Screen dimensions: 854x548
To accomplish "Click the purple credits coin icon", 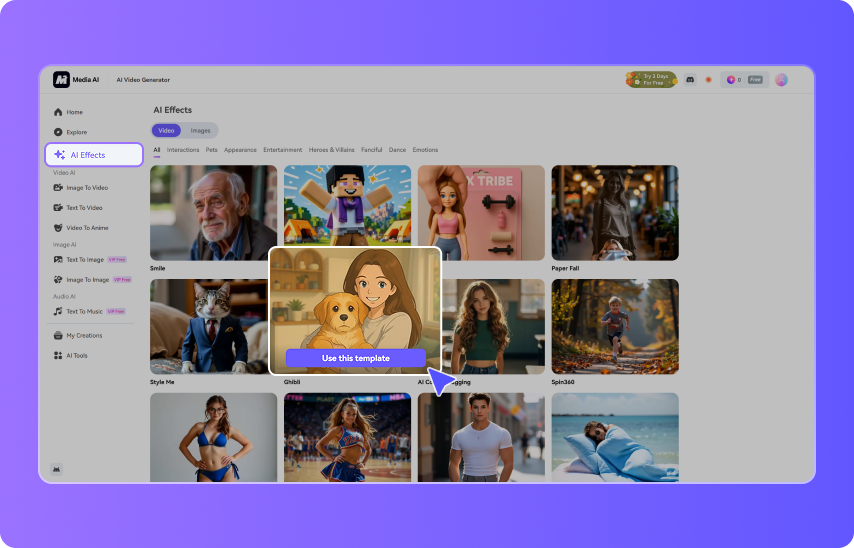I will pos(731,79).
